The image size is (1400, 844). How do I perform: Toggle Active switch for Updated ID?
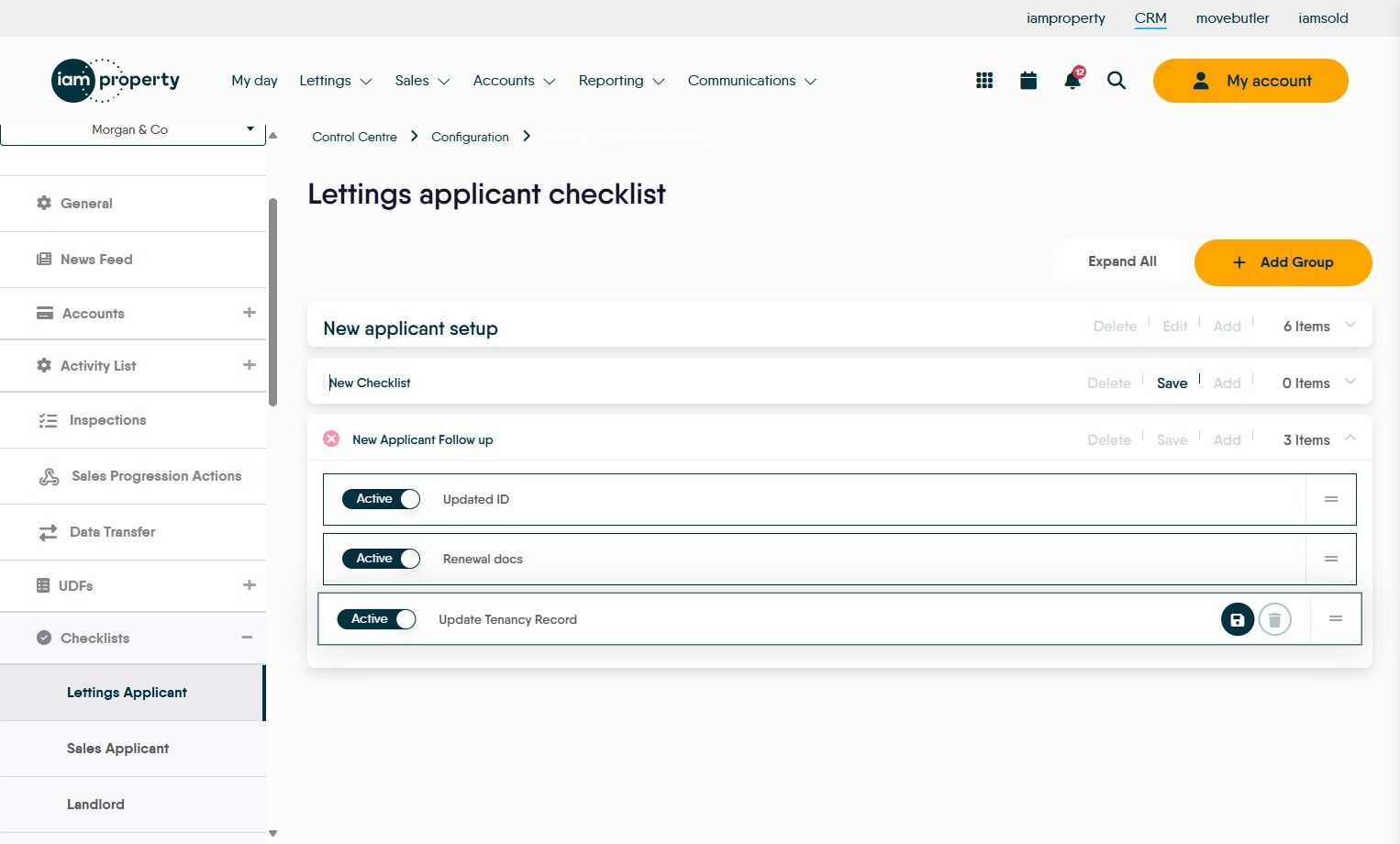(381, 499)
